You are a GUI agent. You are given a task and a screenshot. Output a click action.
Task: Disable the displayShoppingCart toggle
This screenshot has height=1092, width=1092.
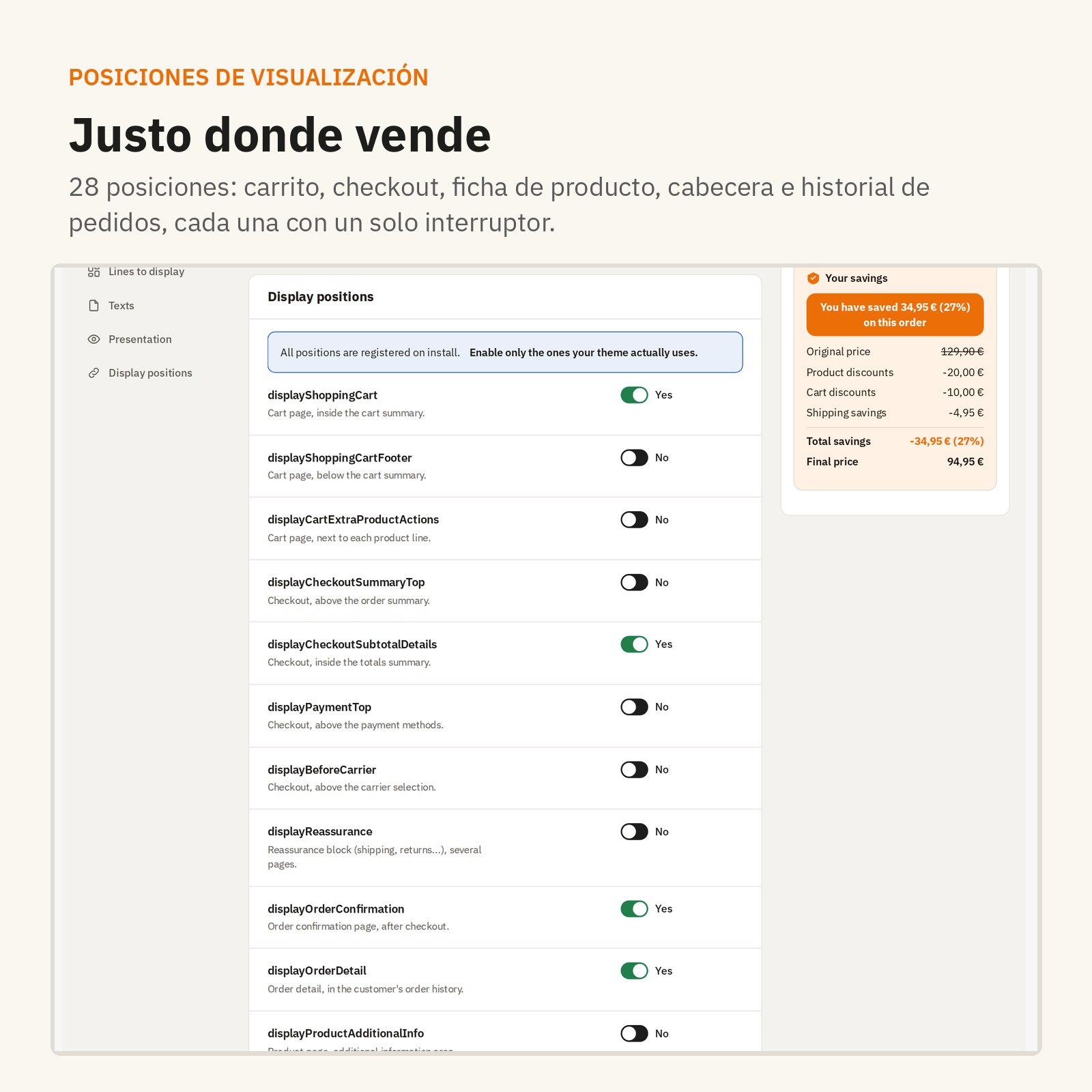(x=634, y=395)
